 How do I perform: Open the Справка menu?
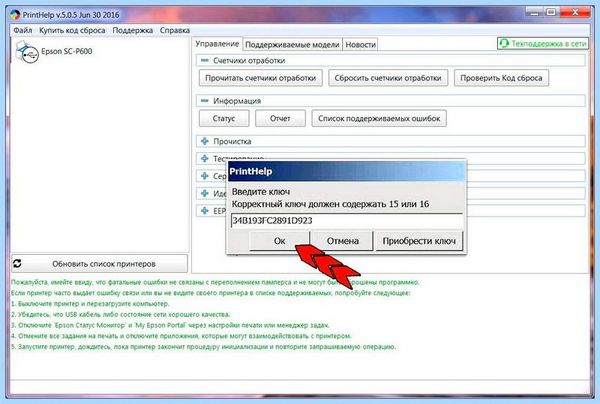click(175, 30)
